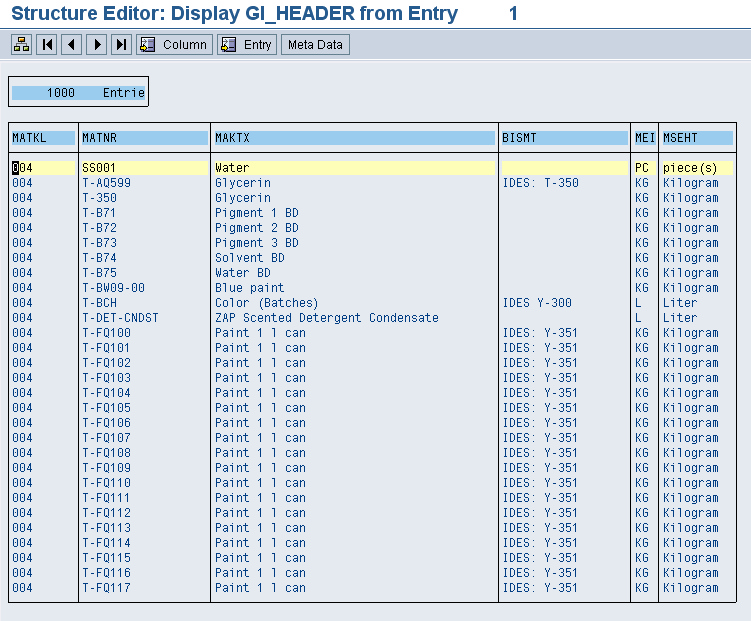Select the MSEHT column header
This screenshot has width=751, height=621.
coord(697,138)
